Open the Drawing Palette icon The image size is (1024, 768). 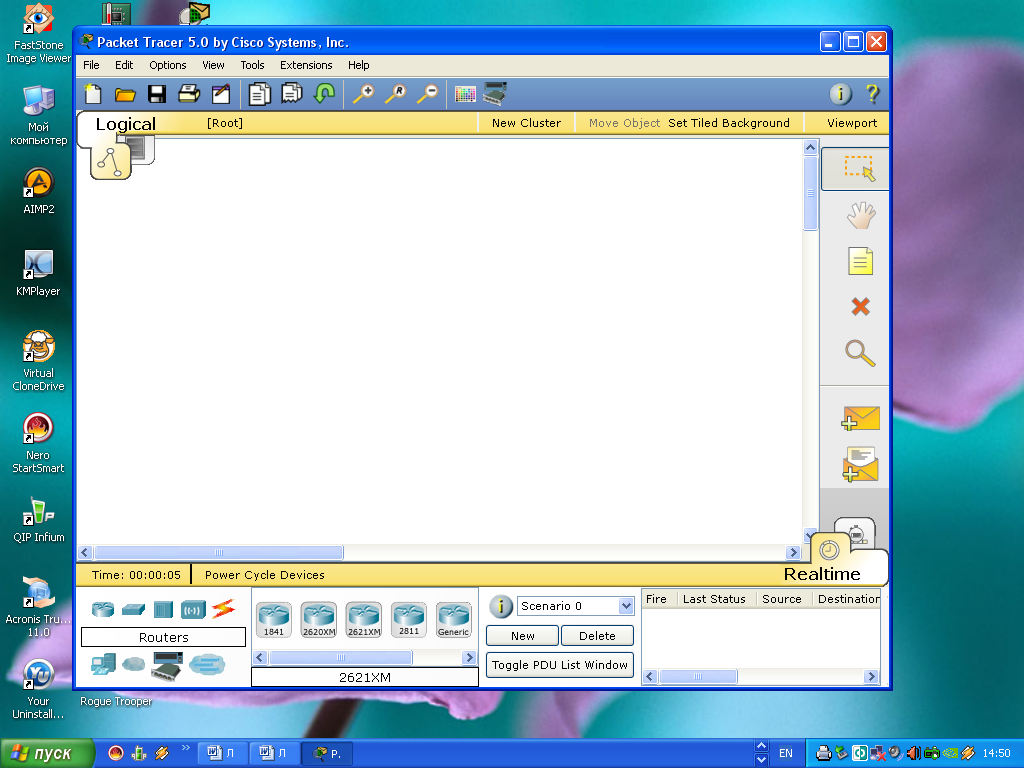465,95
